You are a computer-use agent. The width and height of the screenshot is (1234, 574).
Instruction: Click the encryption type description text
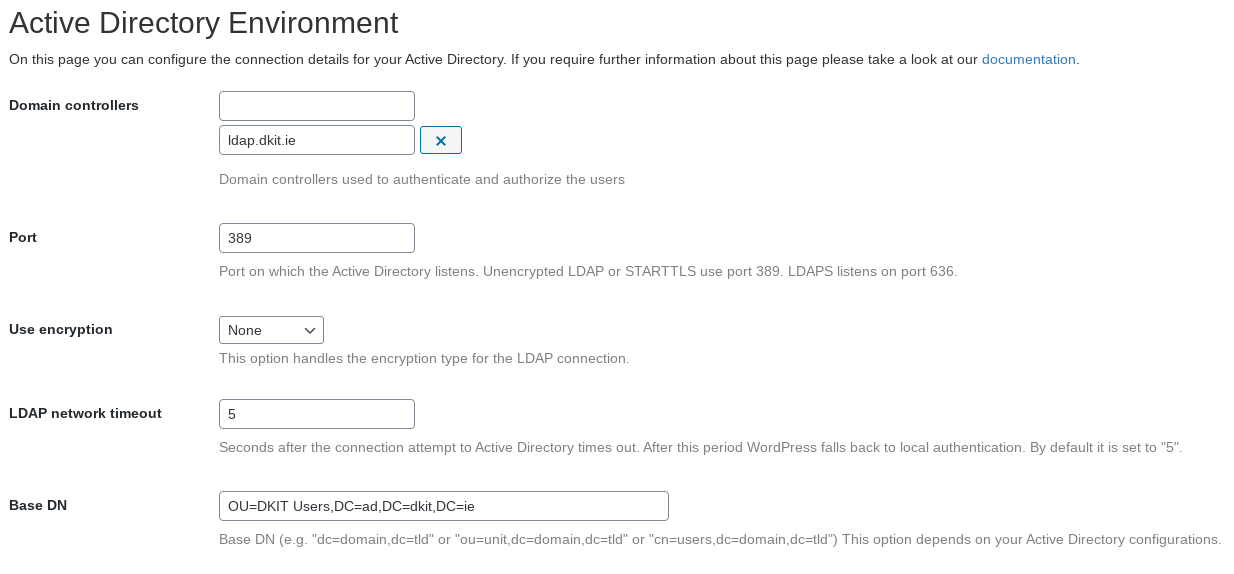424,358
